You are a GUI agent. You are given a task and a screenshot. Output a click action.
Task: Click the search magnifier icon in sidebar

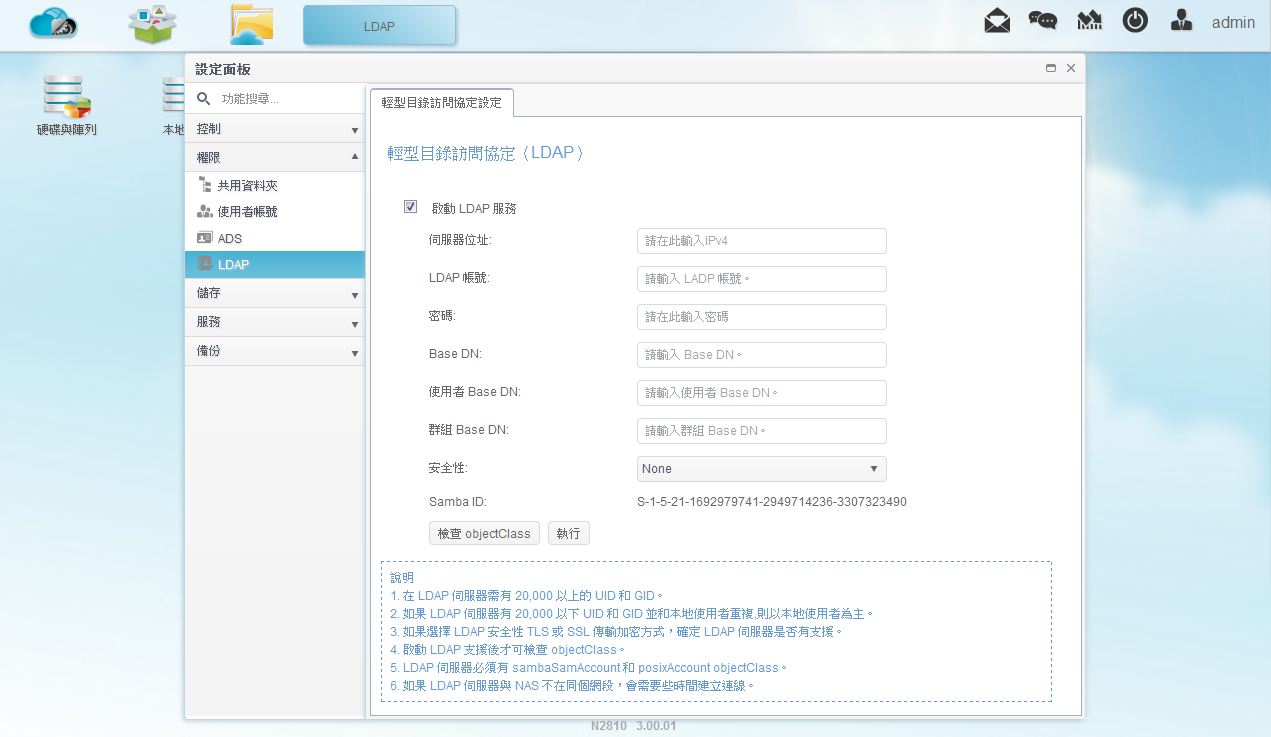203,98
